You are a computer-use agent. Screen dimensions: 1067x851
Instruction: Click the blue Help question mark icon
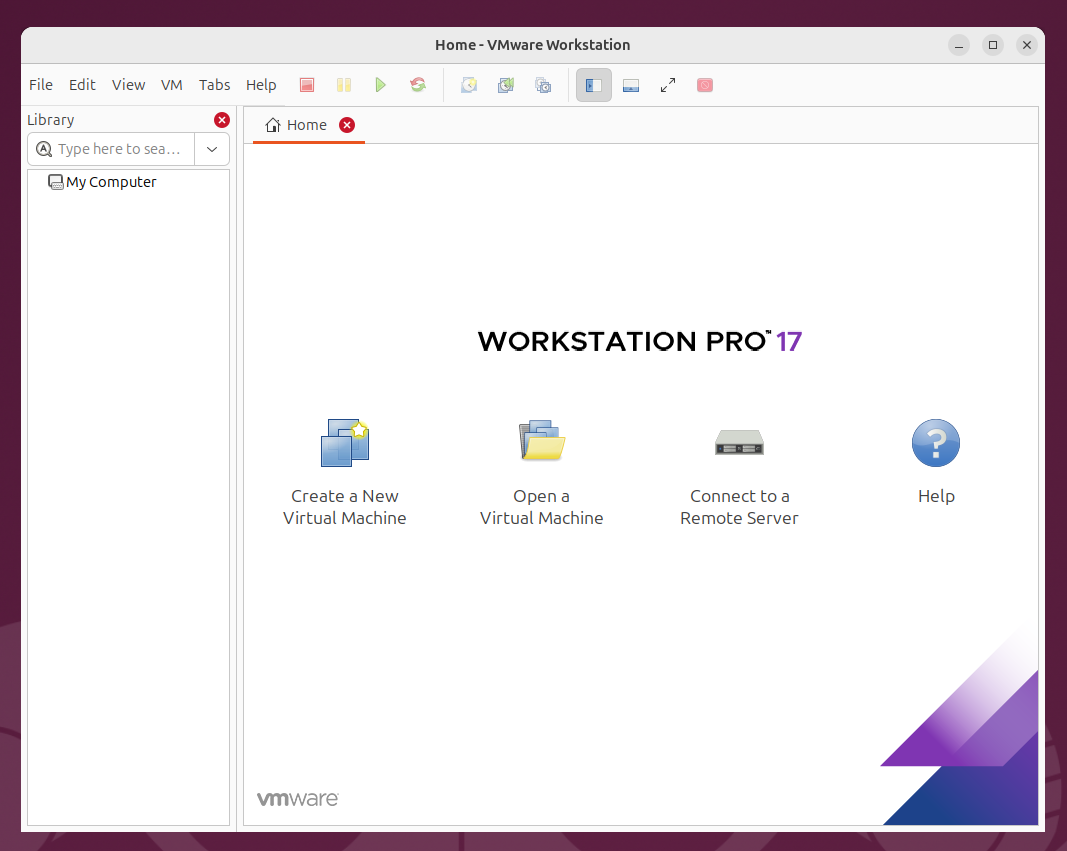pos(936,443)
